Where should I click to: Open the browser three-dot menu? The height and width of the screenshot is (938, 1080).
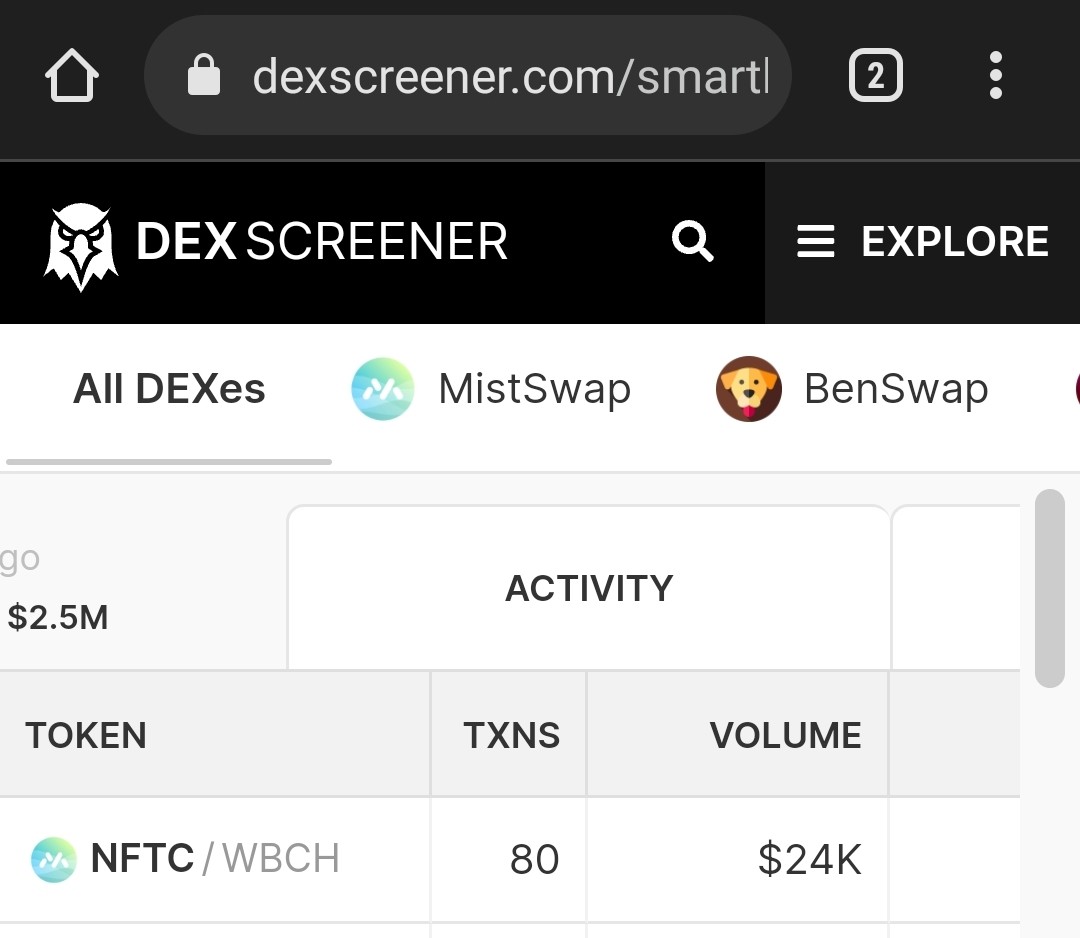coord(995,75)
